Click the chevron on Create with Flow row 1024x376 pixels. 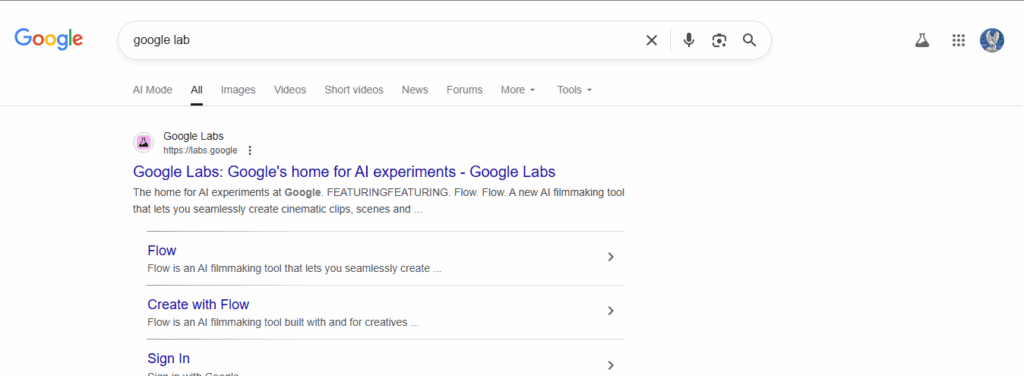611,311
